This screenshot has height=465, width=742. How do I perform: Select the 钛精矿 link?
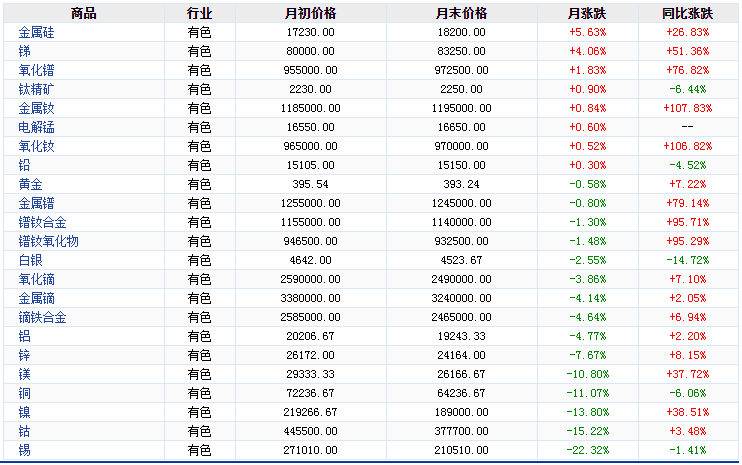coord(36,89)
